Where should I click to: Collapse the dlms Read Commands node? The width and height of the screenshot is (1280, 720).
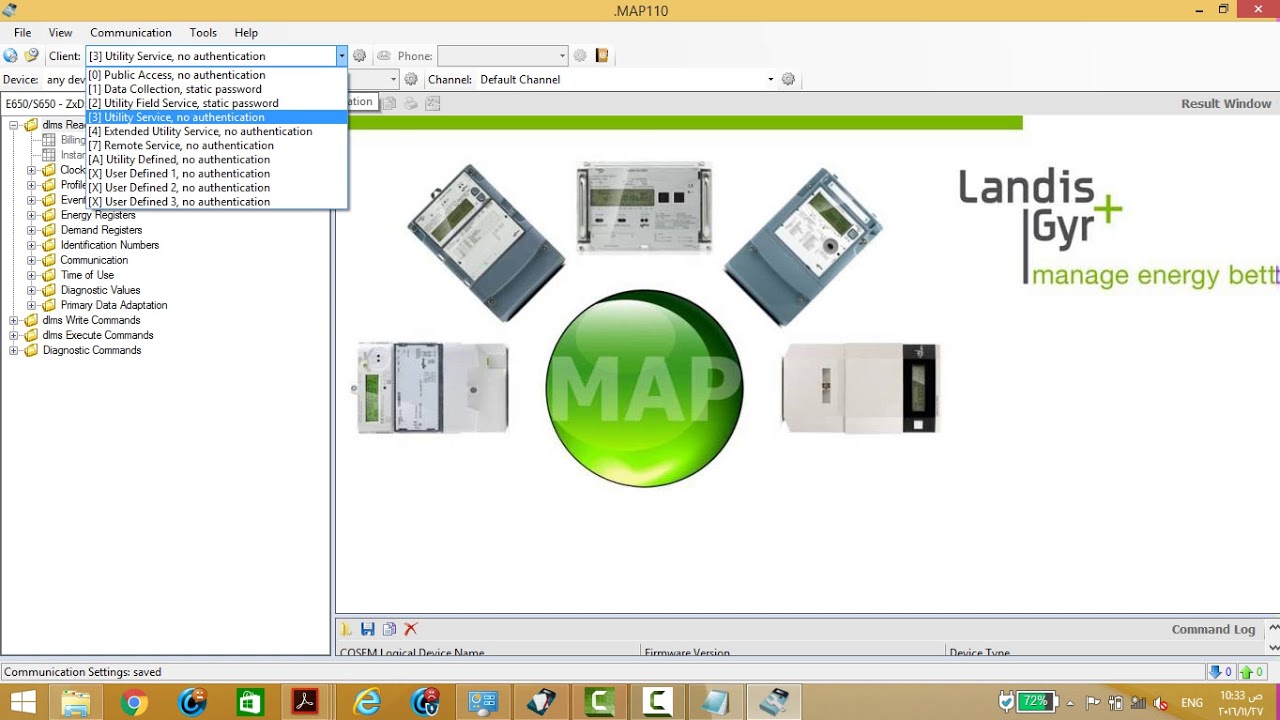14,125
